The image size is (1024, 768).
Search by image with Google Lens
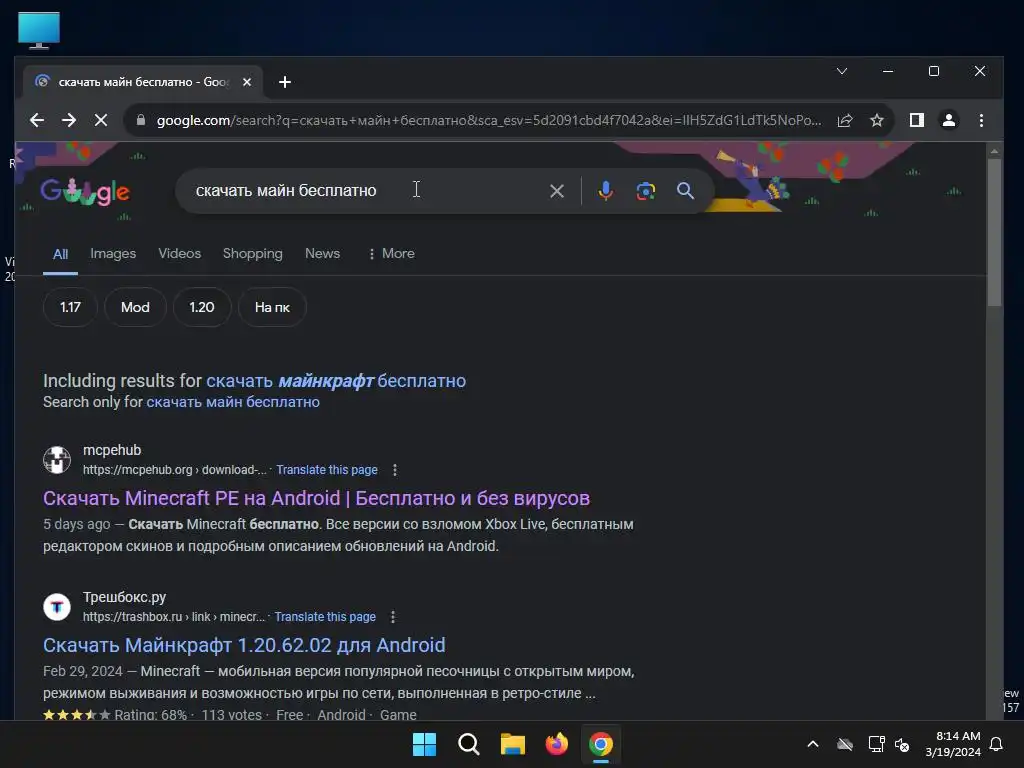click(x=645, y=191)
